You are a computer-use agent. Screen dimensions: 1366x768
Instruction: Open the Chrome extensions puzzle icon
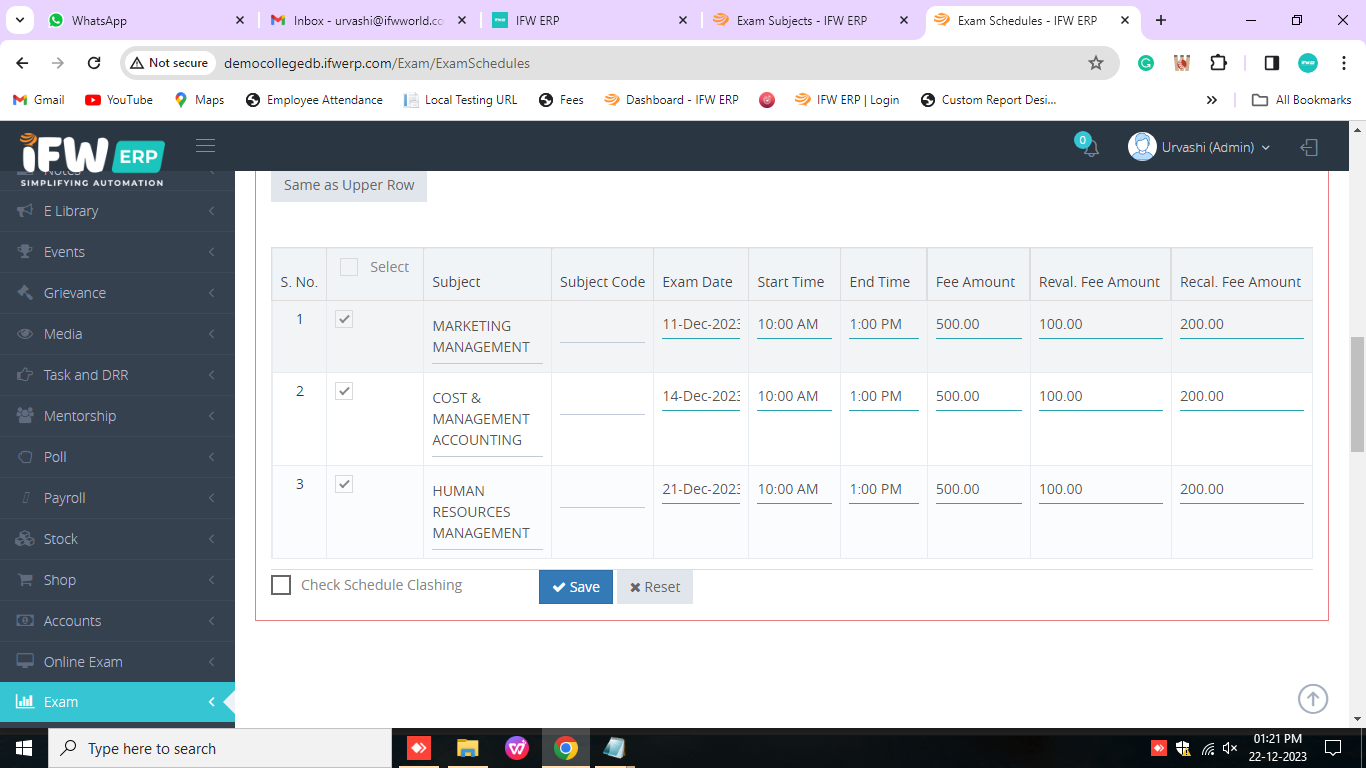1218,63
